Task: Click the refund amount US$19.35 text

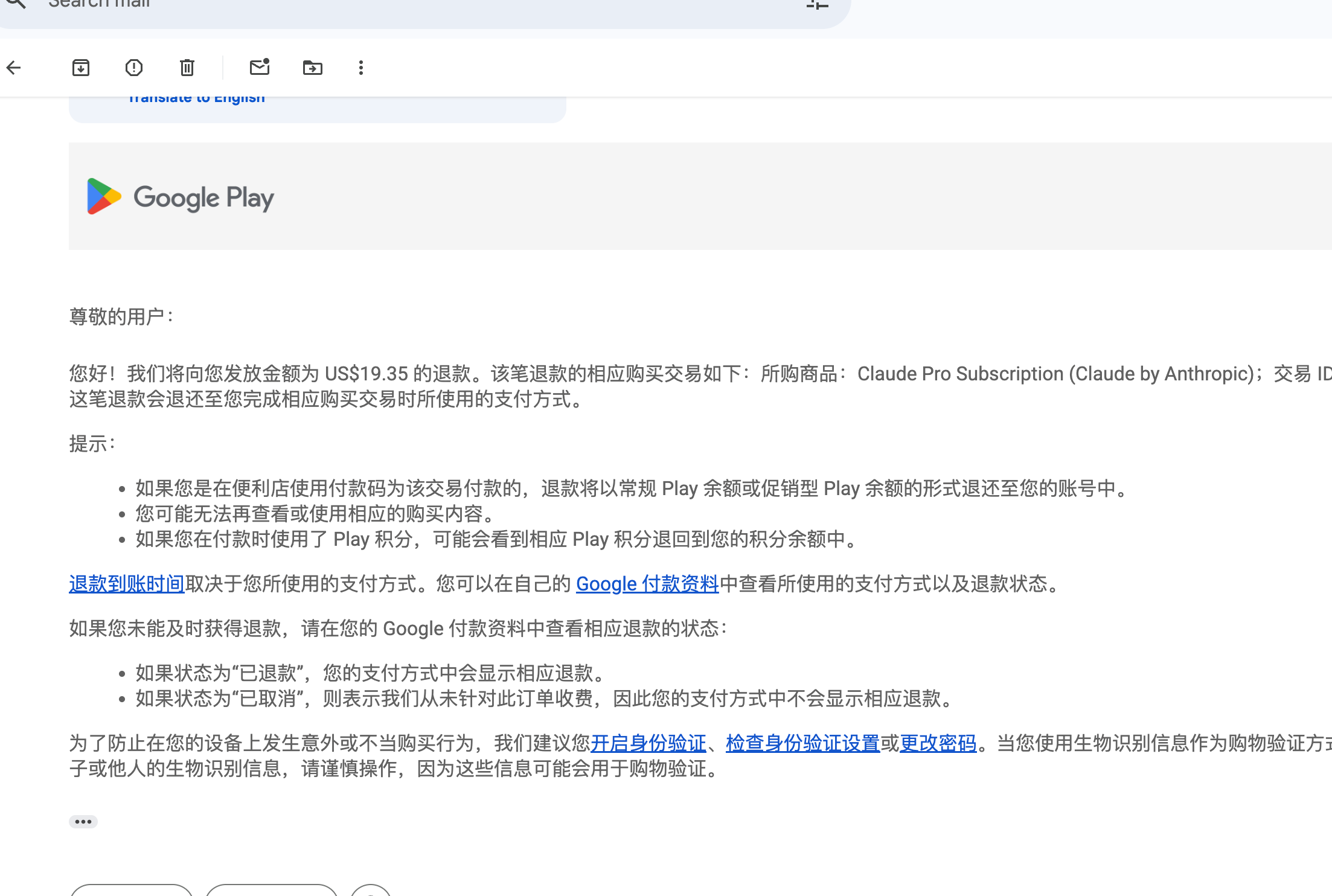Action: pos(367,374)
